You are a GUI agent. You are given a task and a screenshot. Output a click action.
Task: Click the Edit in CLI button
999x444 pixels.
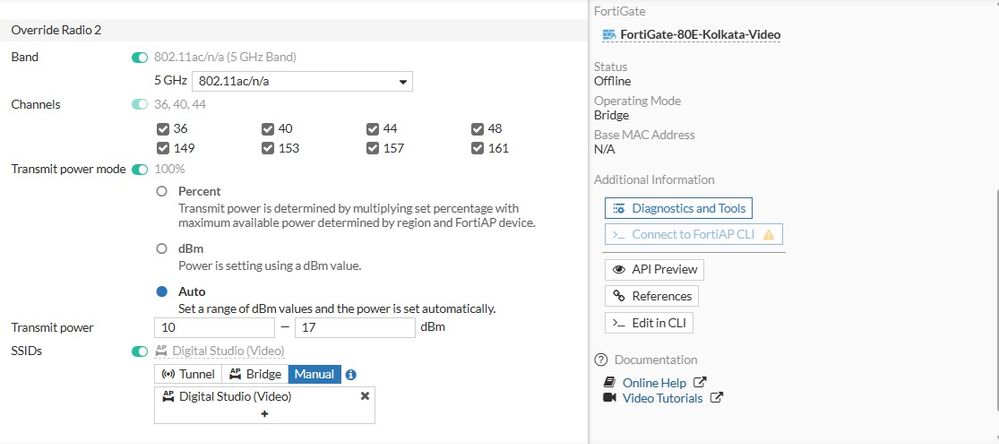point(649,323)
